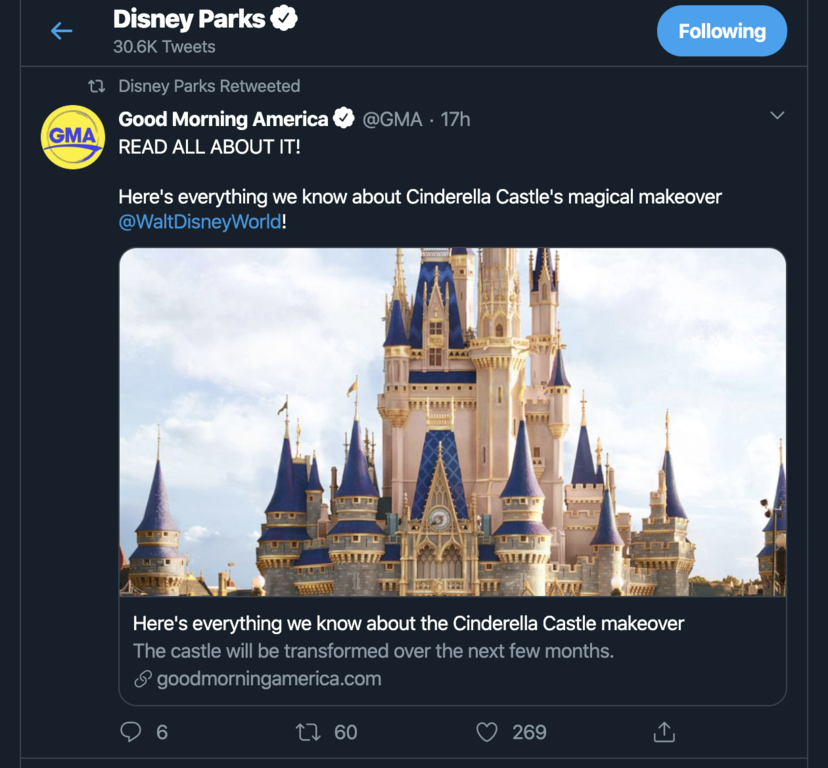The image size is (828, 768).
Task: Open the @WaltDisneyWorld mention
Action: [200, 222]
